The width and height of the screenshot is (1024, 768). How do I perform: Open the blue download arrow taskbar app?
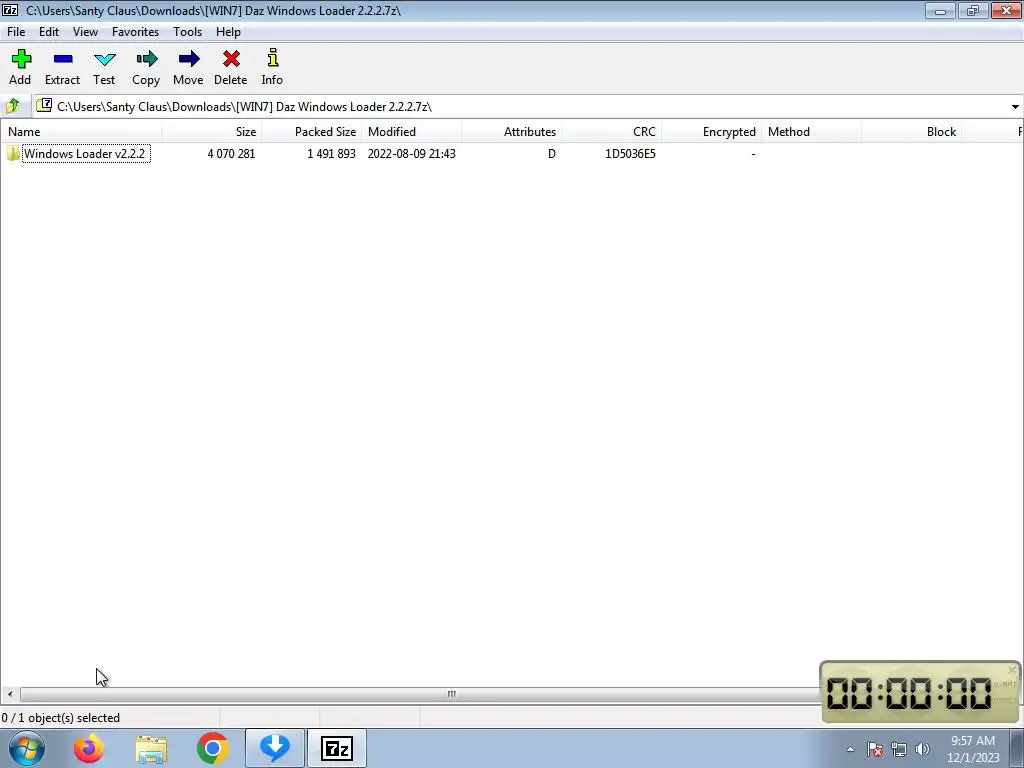coord(275,748)
